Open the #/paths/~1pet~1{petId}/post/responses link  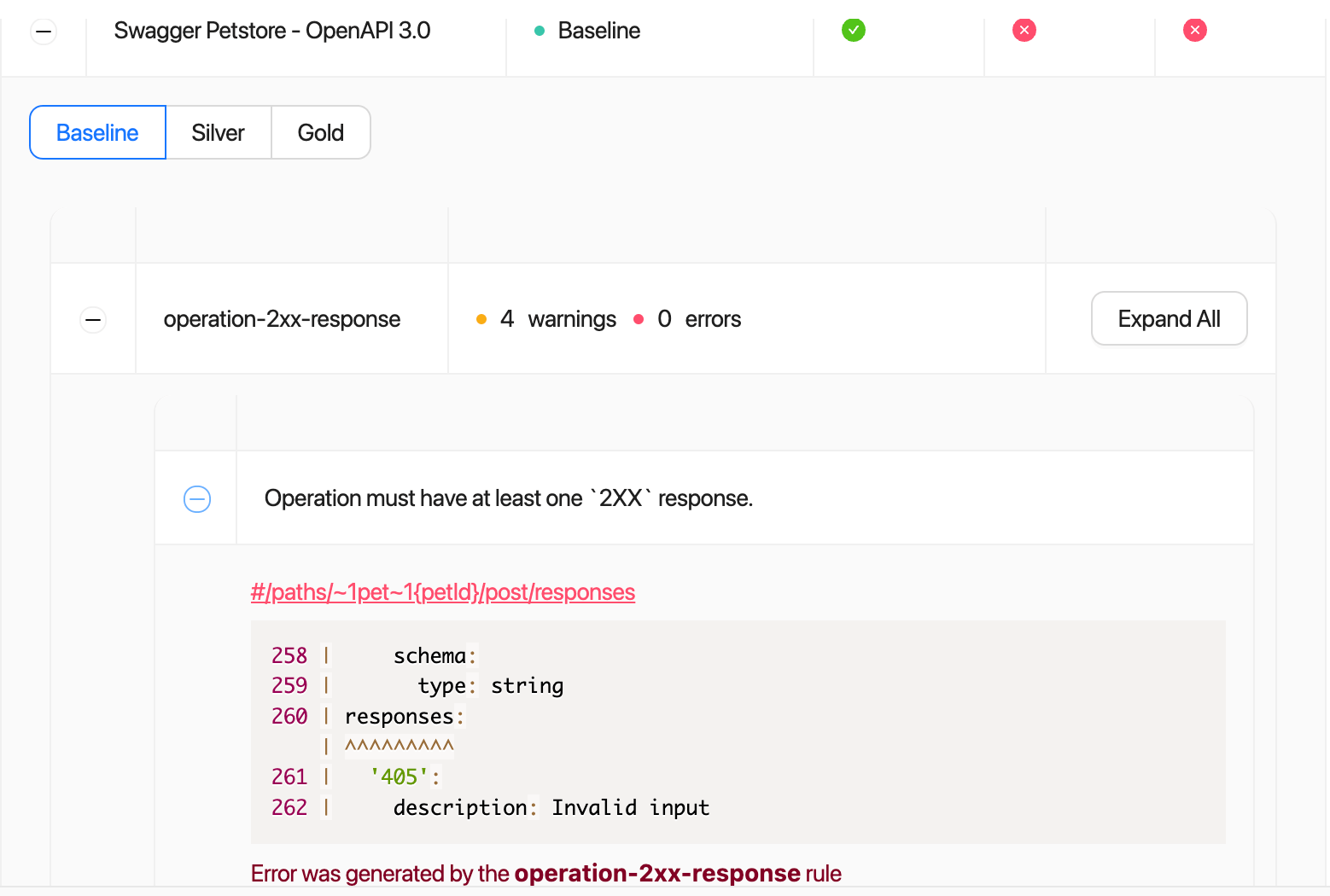[443, 592]
